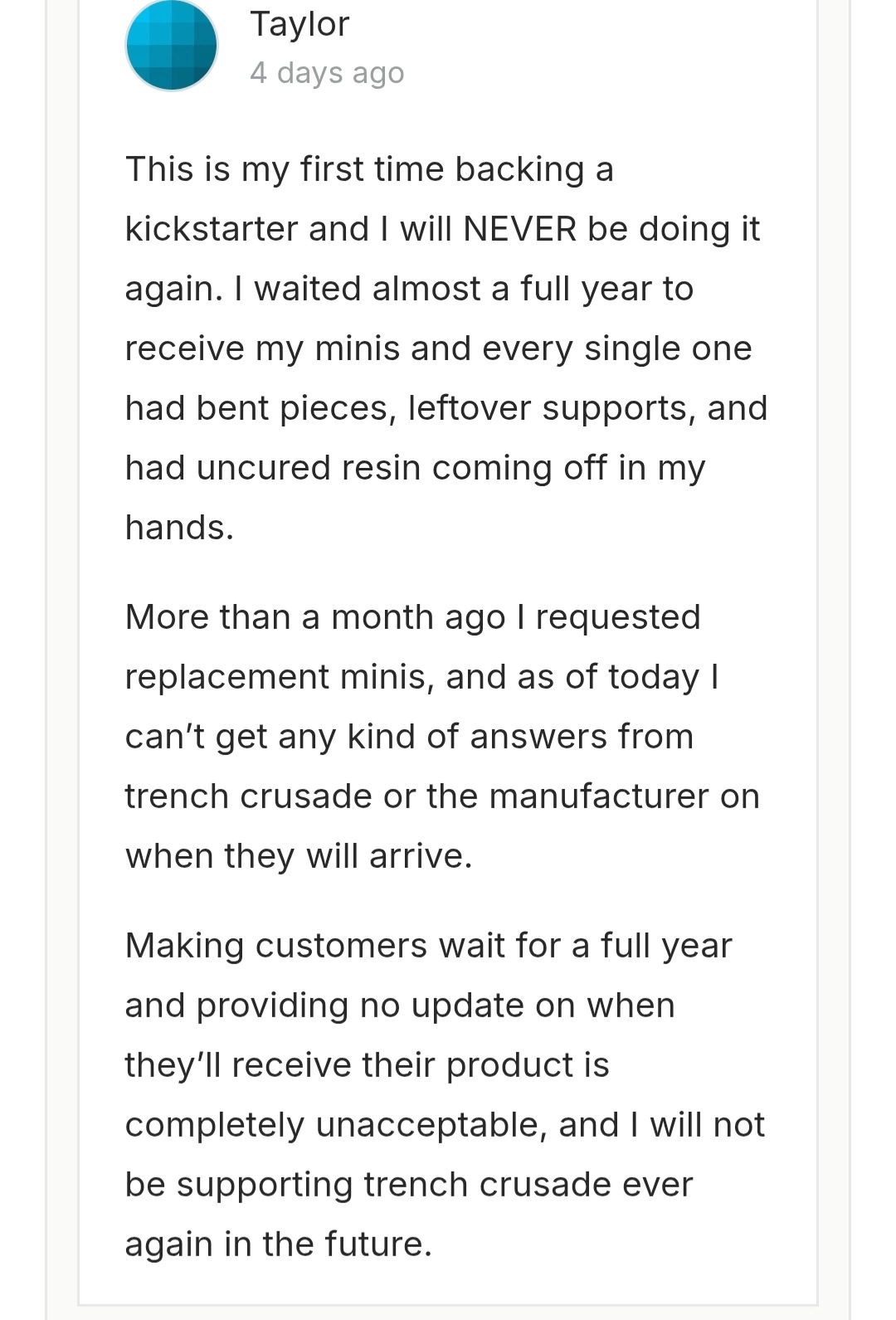Open Taylor's blue circular avatar
The image size is (896, 1320).
coord(172,45)
